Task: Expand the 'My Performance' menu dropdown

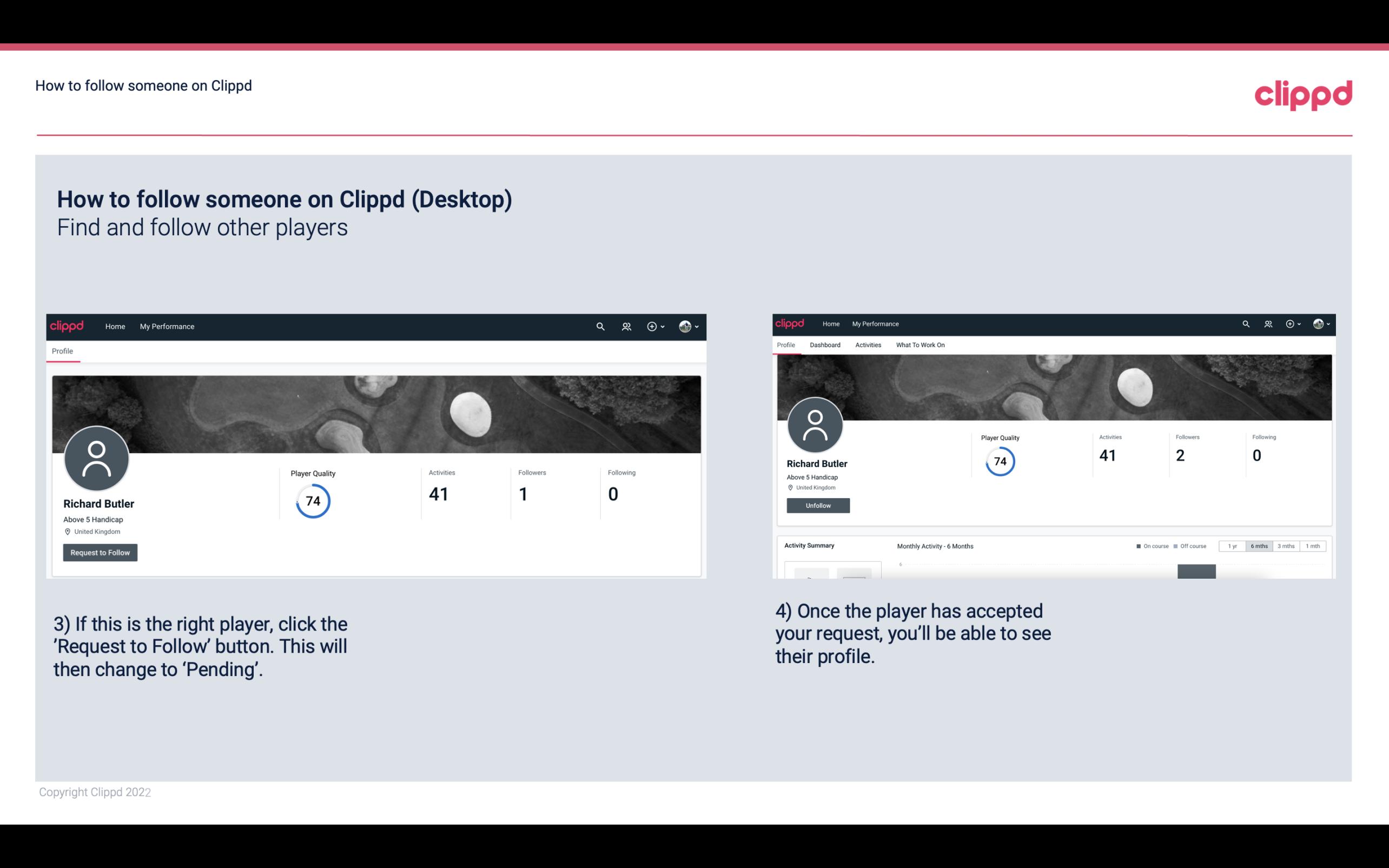Action: coord(166,326)
